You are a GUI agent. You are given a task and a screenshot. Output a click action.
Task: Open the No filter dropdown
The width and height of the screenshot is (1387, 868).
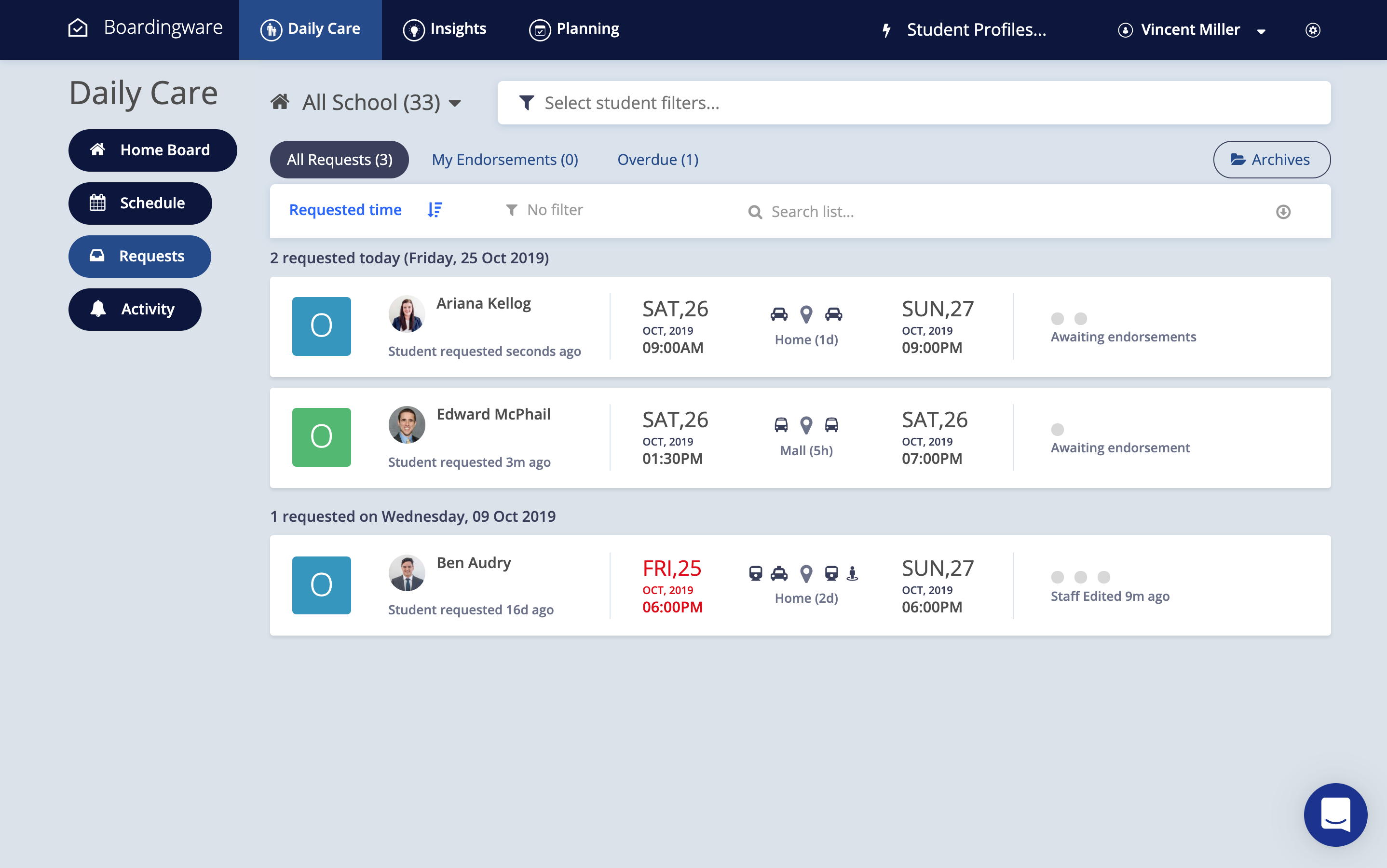coord(544,210)
